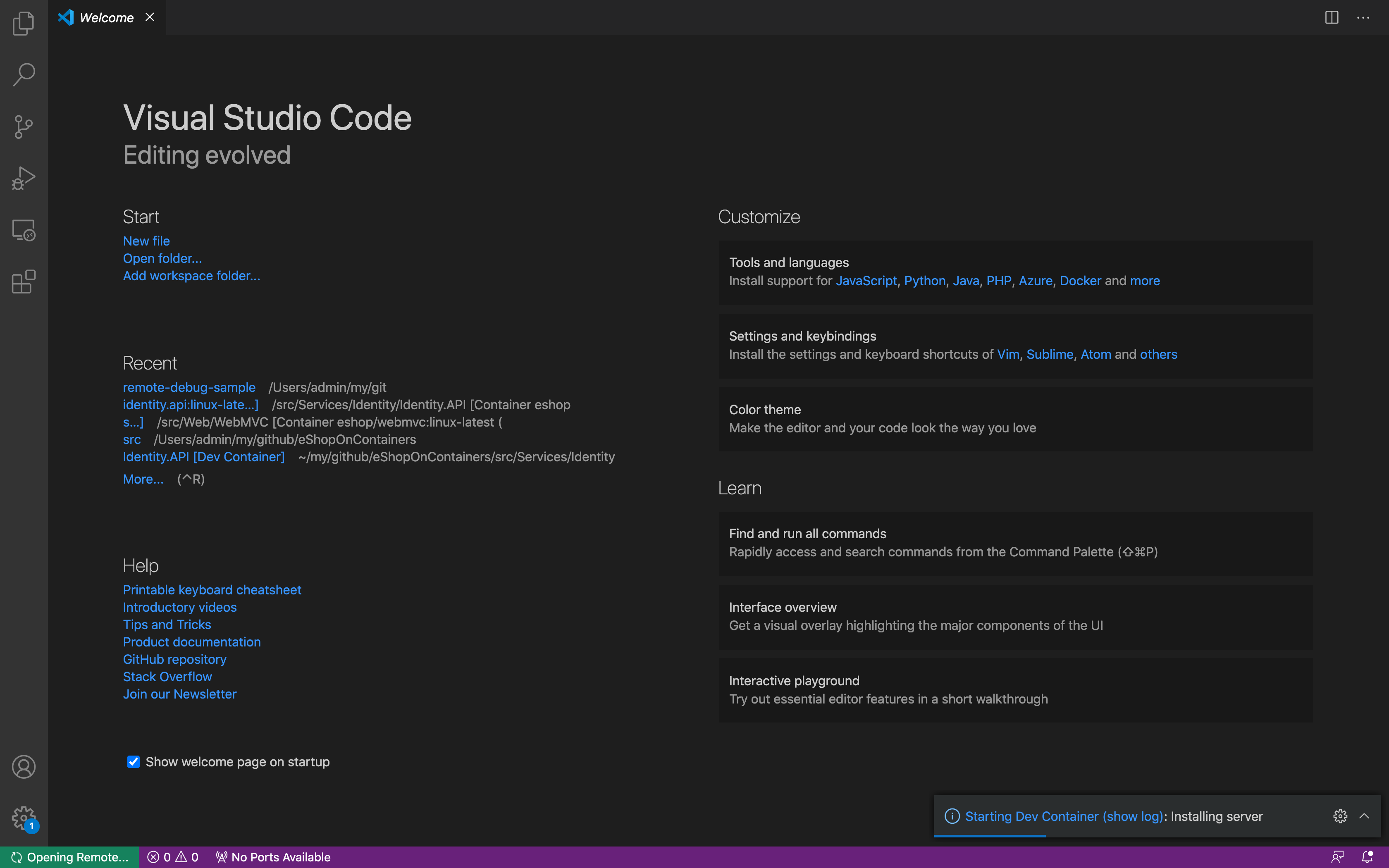Open recent Identity.API [Dev Container]
Image resolution: width=1389 pixels, height=868 pixels.
tap(204, 457)
